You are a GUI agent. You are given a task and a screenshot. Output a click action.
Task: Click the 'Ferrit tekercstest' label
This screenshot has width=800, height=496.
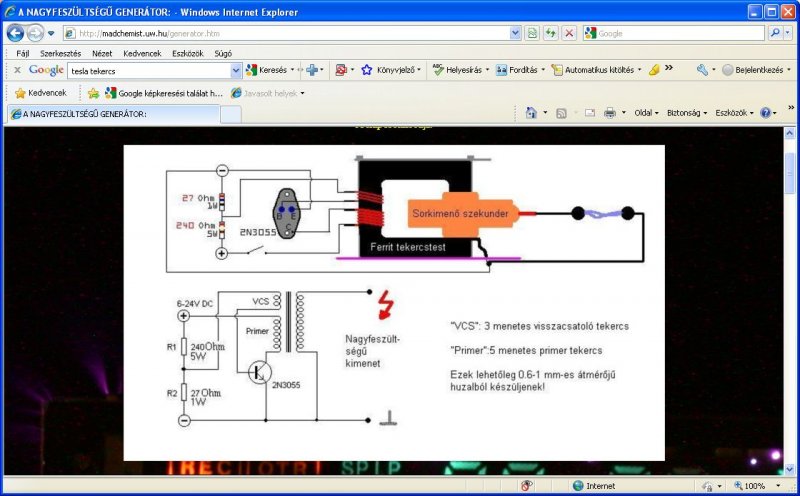click(408, 247)
